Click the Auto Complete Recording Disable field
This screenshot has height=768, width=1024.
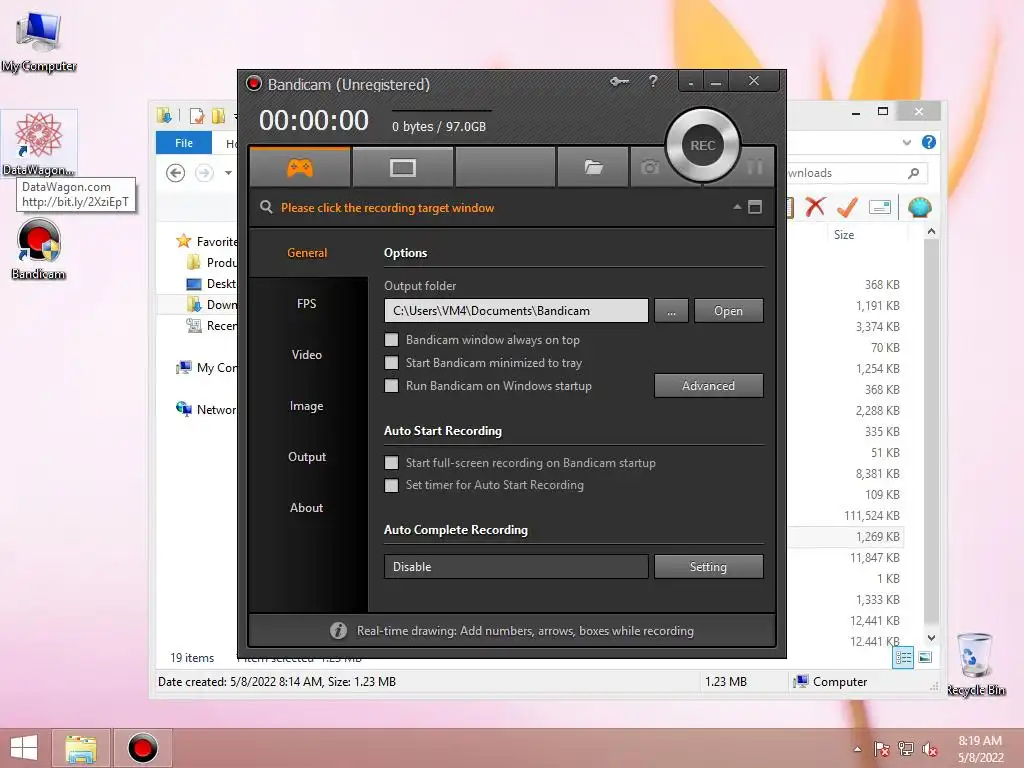tap(516, 567)
